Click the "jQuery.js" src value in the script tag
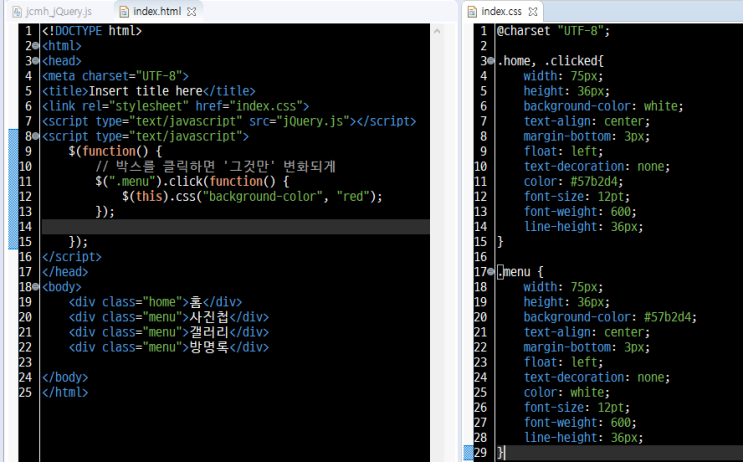 (313, 121)
